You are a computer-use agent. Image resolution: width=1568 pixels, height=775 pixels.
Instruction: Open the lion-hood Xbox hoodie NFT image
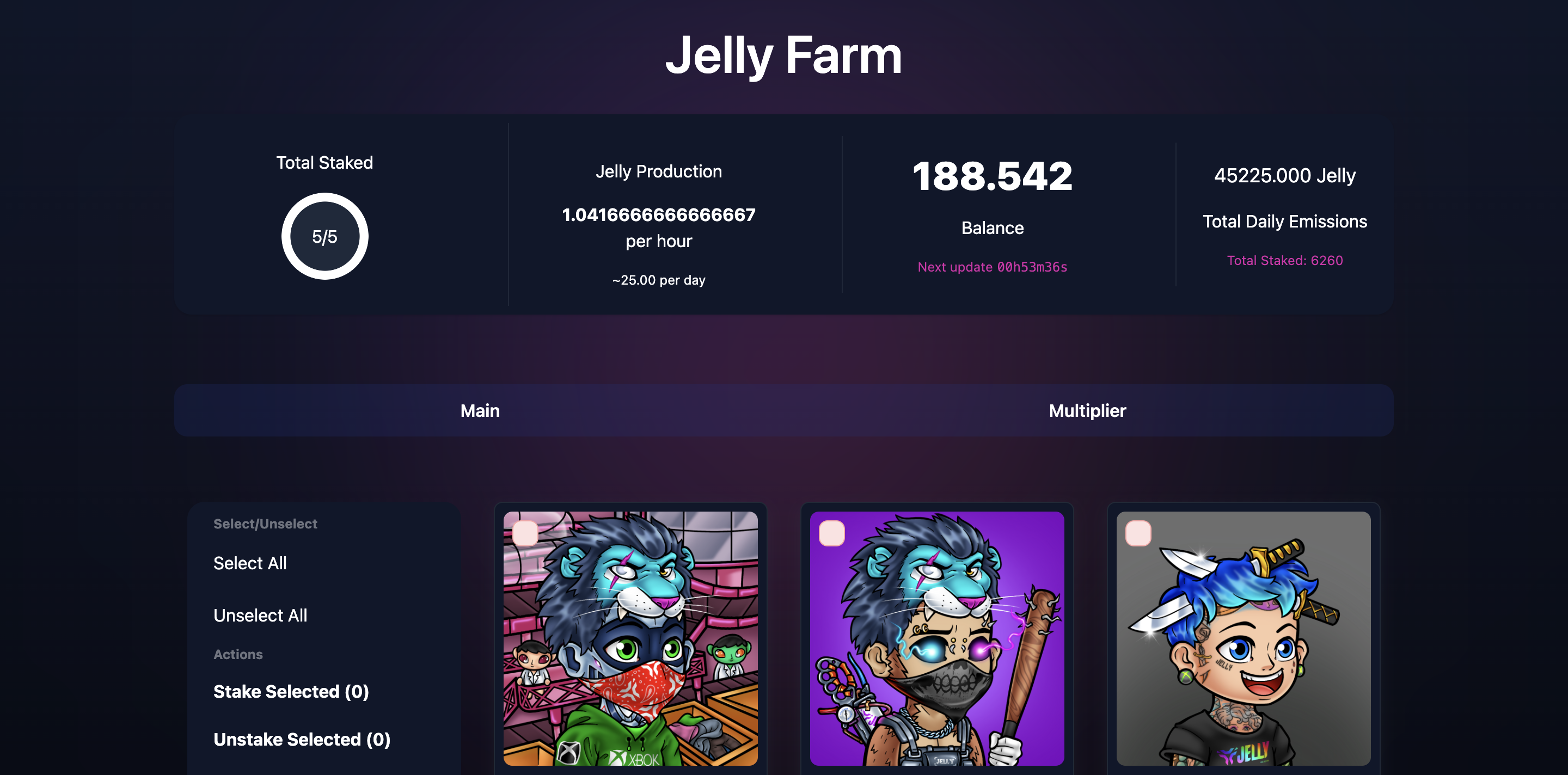630,639
